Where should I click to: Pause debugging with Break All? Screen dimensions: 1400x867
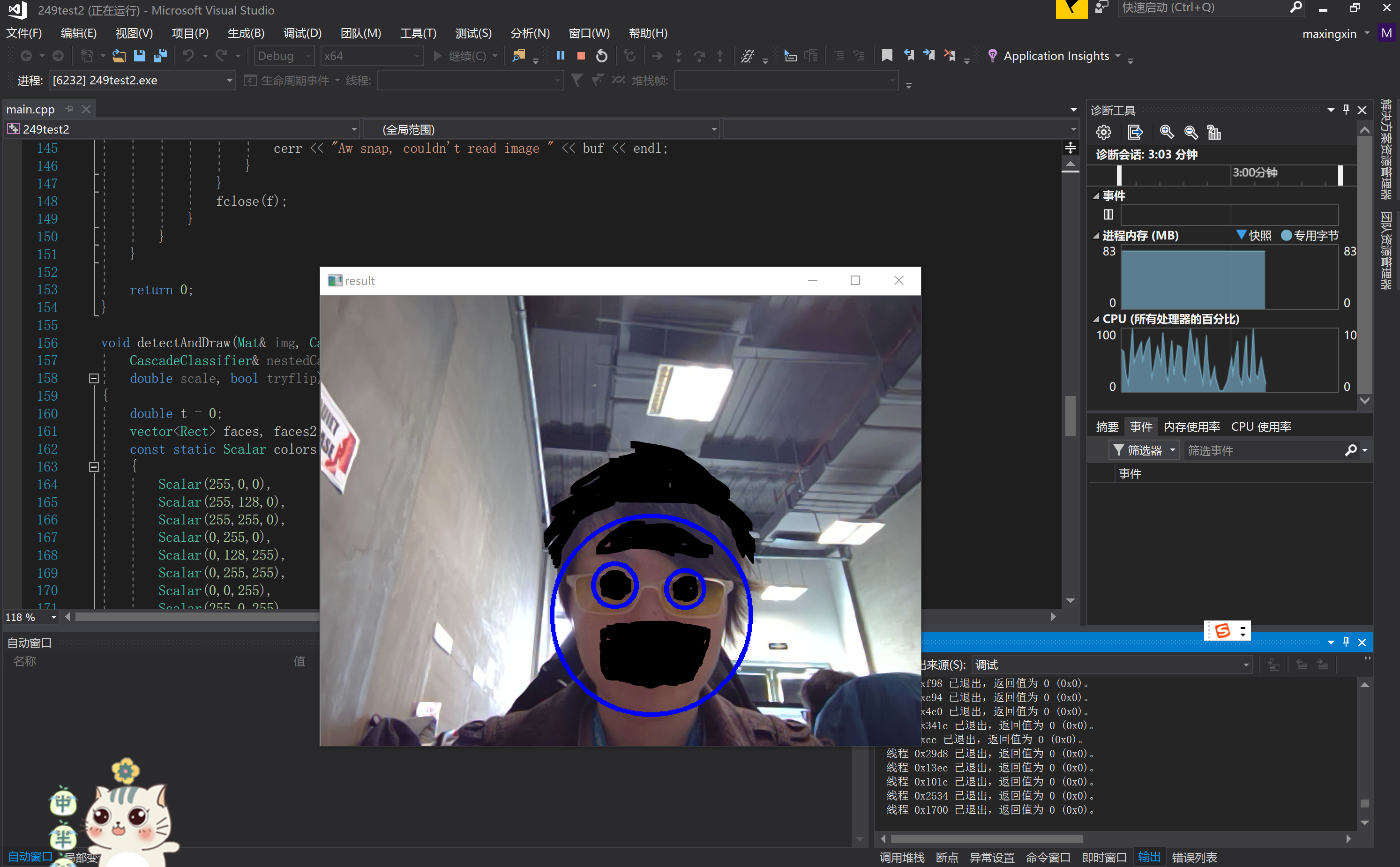(x=561, y=56)
